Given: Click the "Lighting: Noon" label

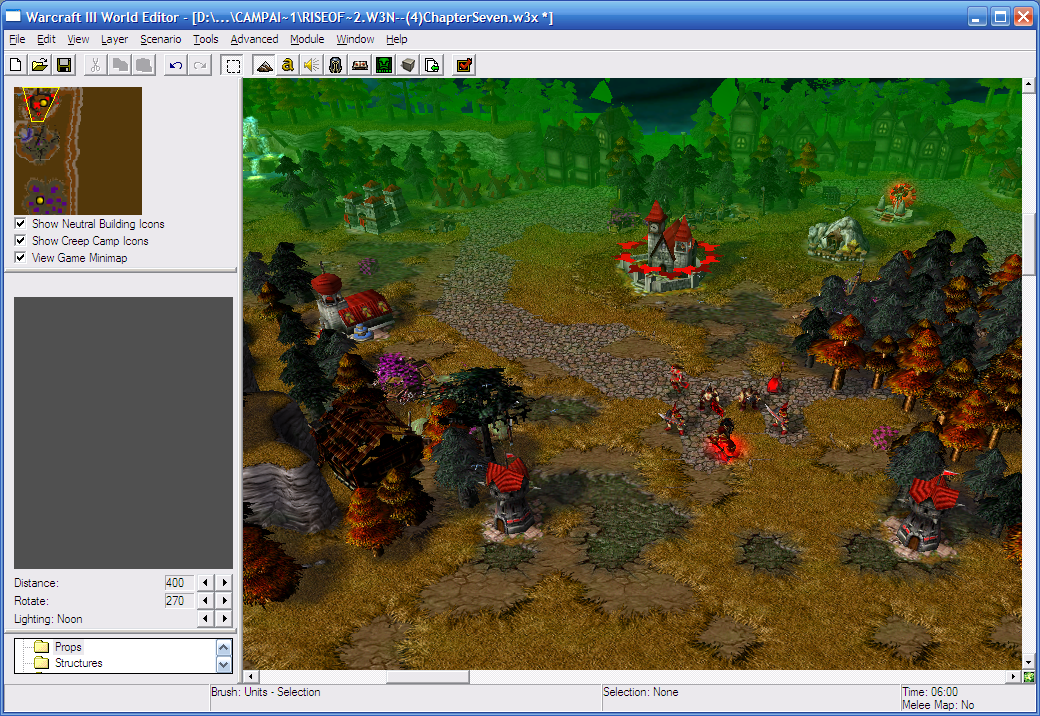Looking at the screenshot, I should tap(48, 619).
